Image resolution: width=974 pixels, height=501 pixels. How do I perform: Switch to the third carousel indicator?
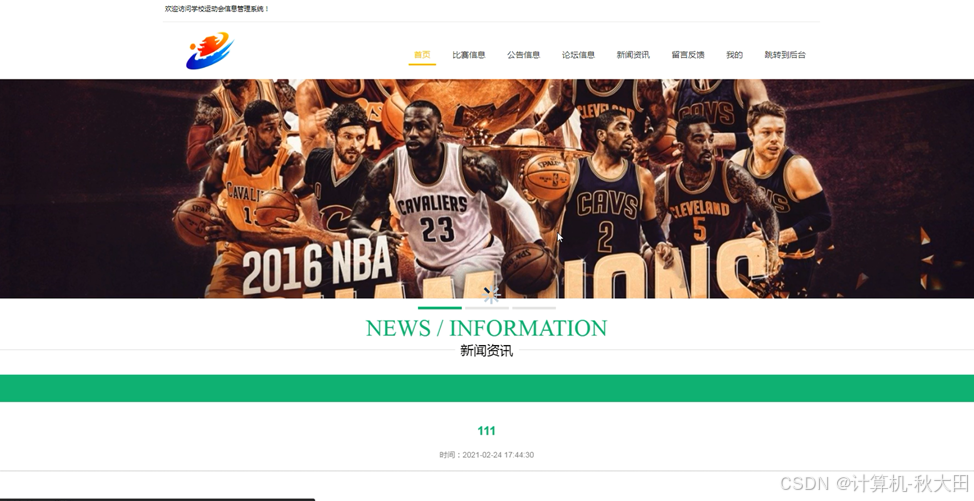pos(534,307)
